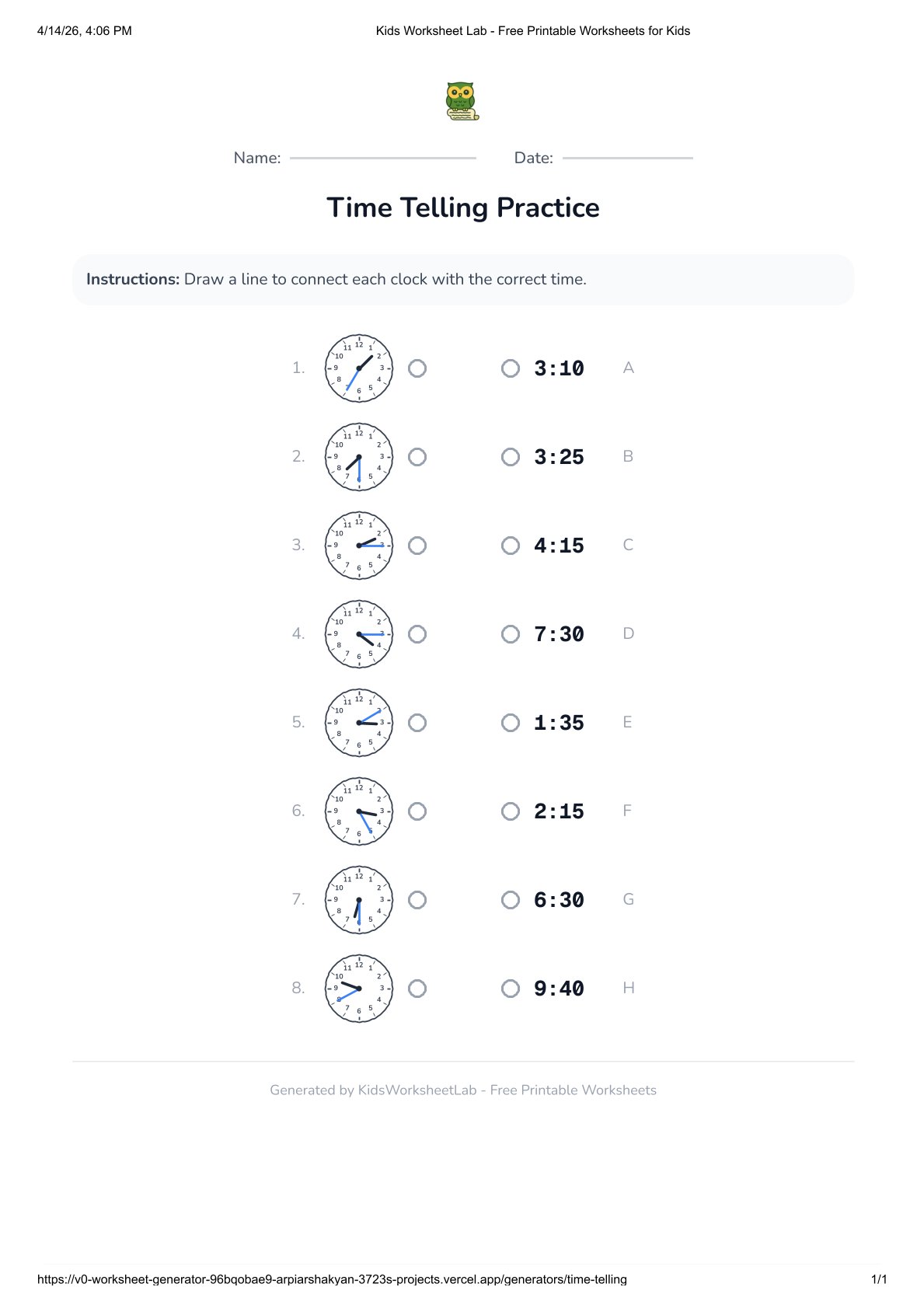The width and height of the screenshot is (924, 1308).
Task: Click the clock face for question 2
Action: [x=359, y=457]
